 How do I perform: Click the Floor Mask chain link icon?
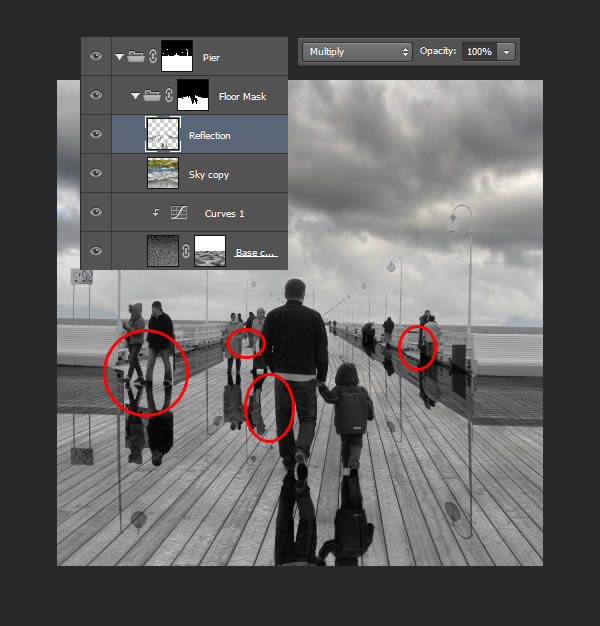168,96
